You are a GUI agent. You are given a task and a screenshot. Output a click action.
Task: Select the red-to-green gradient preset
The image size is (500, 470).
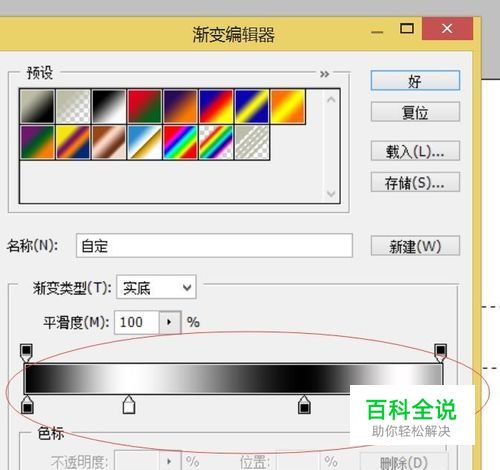point(145,107)
